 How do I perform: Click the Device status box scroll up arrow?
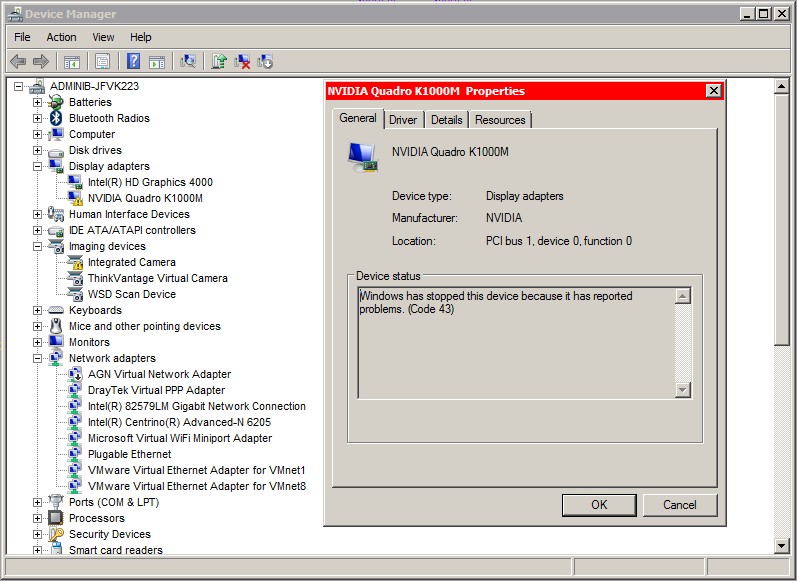(683, 296)
